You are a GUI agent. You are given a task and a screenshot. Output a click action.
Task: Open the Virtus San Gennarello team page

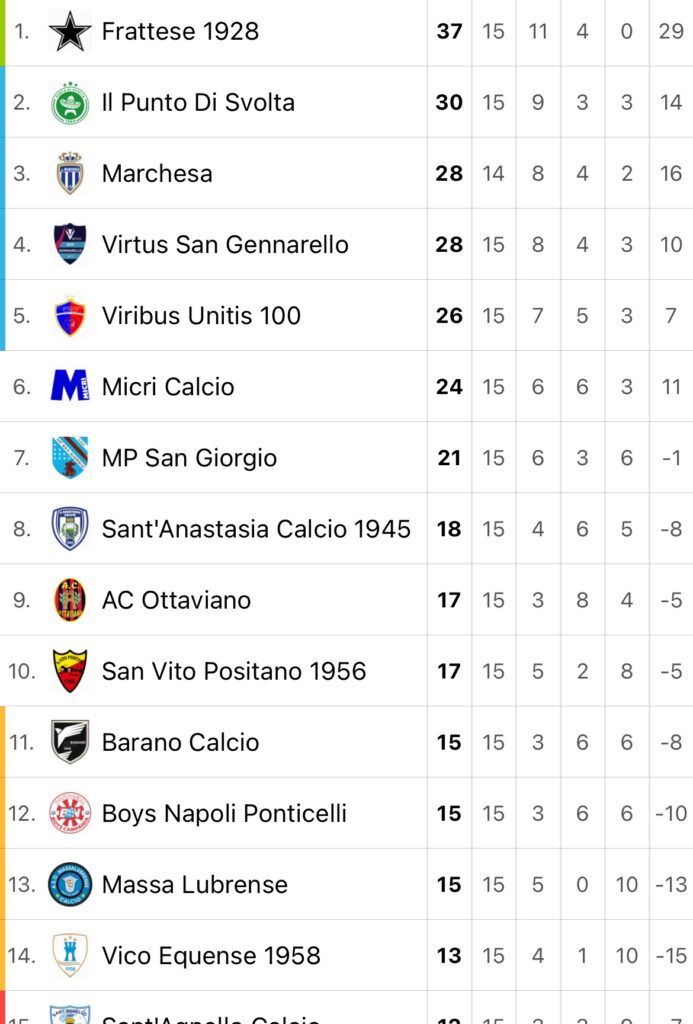click(x=225, y=244)
